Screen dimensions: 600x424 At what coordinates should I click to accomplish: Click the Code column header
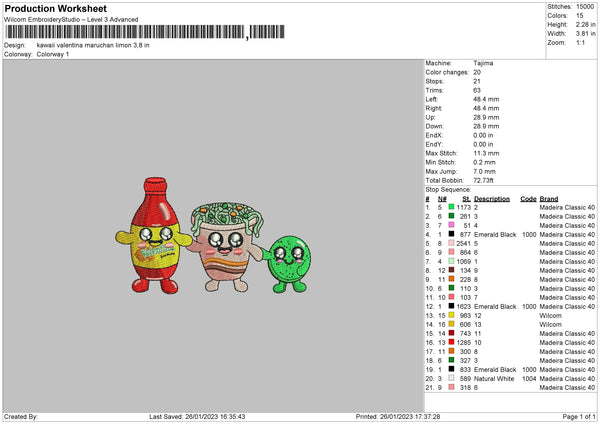[528, 198]
